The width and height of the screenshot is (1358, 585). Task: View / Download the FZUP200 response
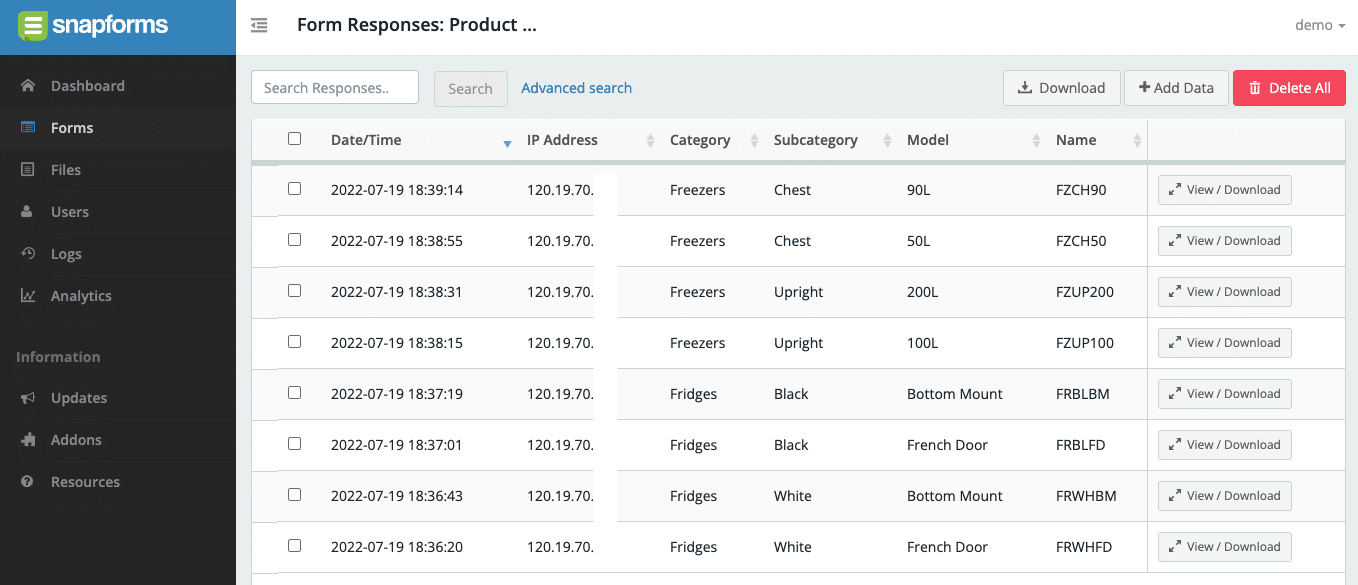pos(1224,291)
